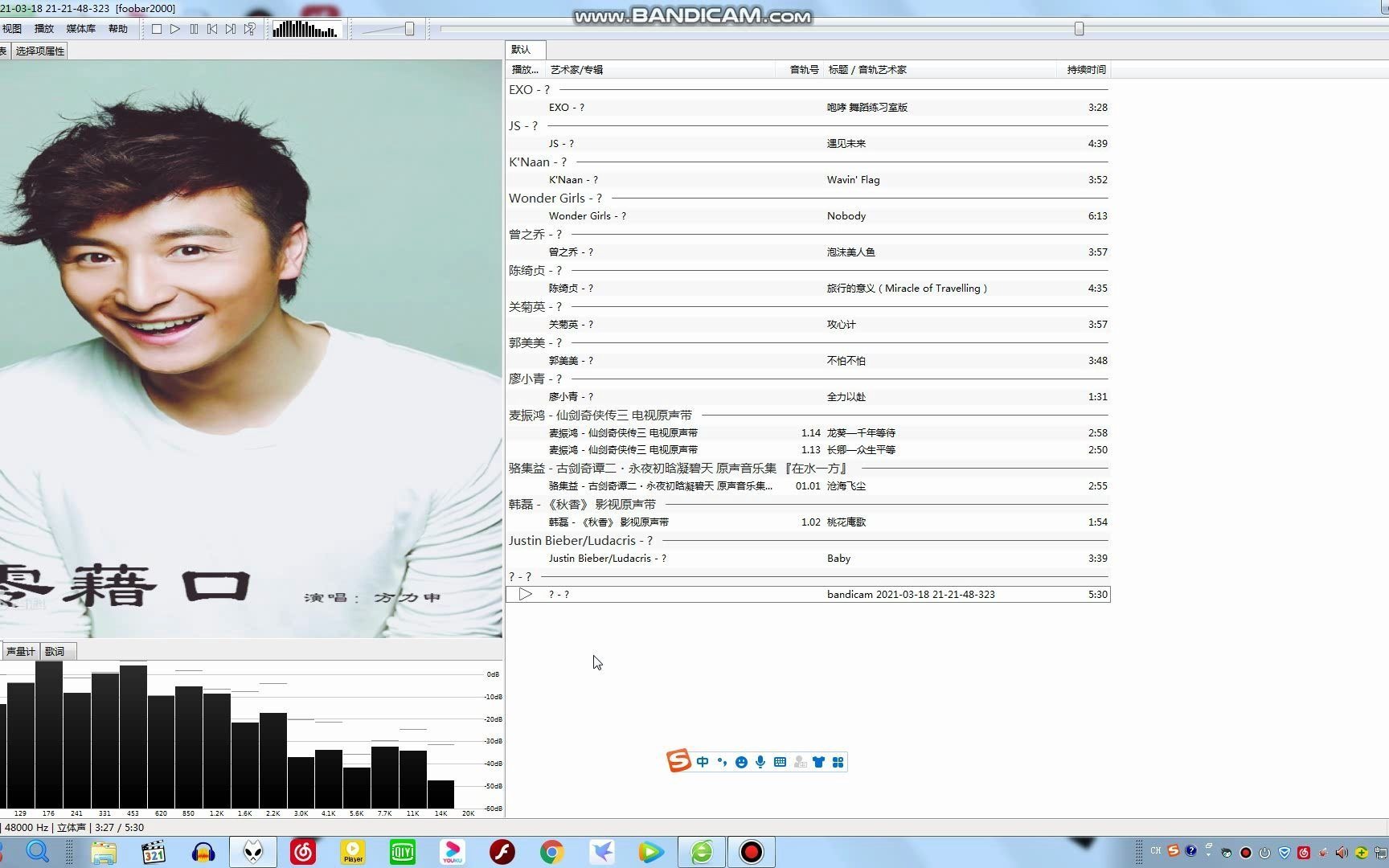Select the track 咆哮 舞蹈练习室版
Viewport: 1389px width, 868px height.
[808, 108]
